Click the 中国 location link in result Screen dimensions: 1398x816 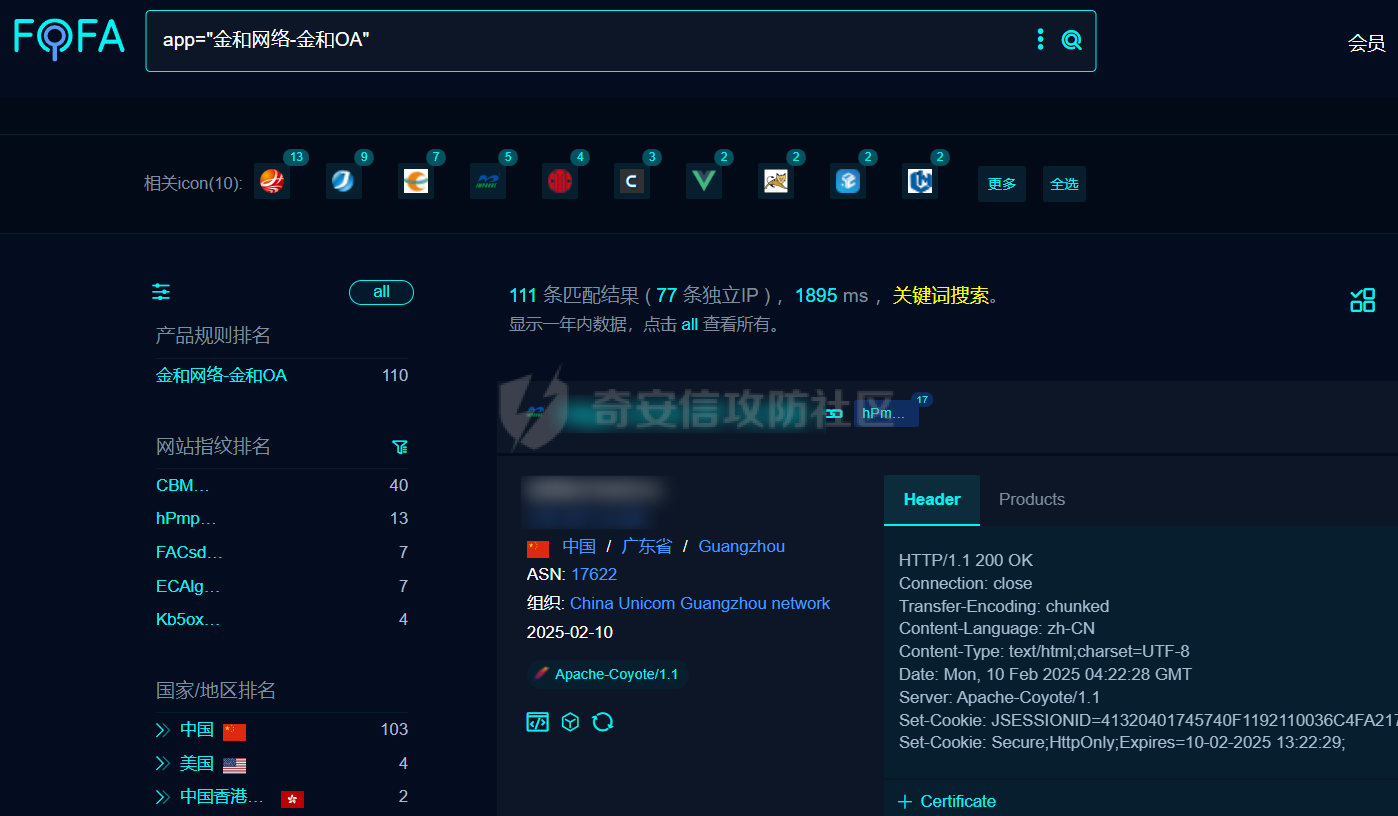(x=579, y=546)
